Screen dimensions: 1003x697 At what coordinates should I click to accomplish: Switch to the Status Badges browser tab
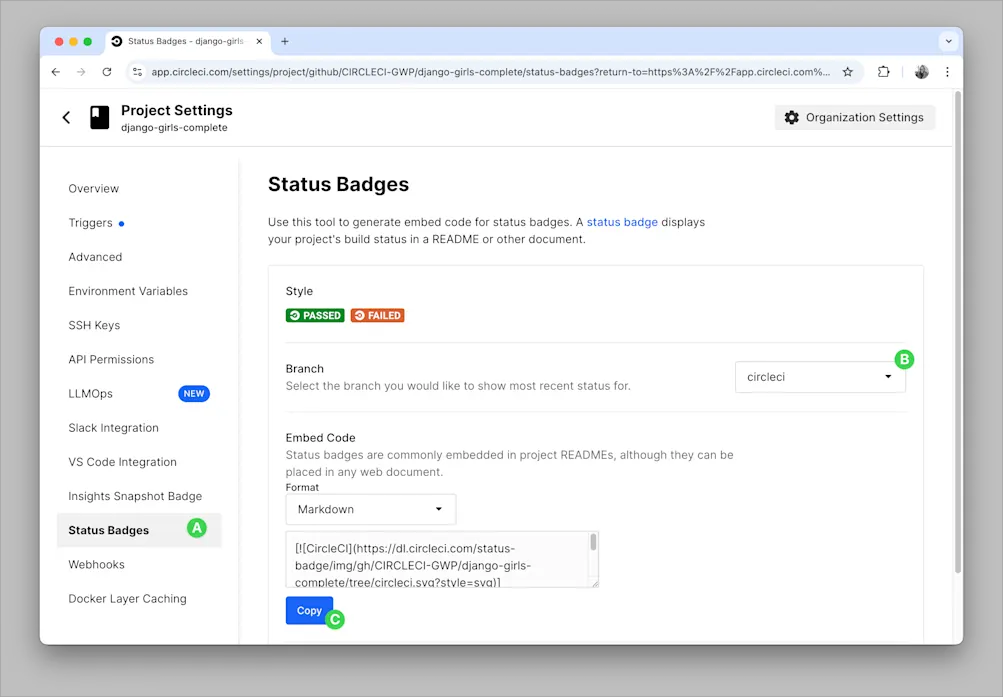[x=185, y=42]
